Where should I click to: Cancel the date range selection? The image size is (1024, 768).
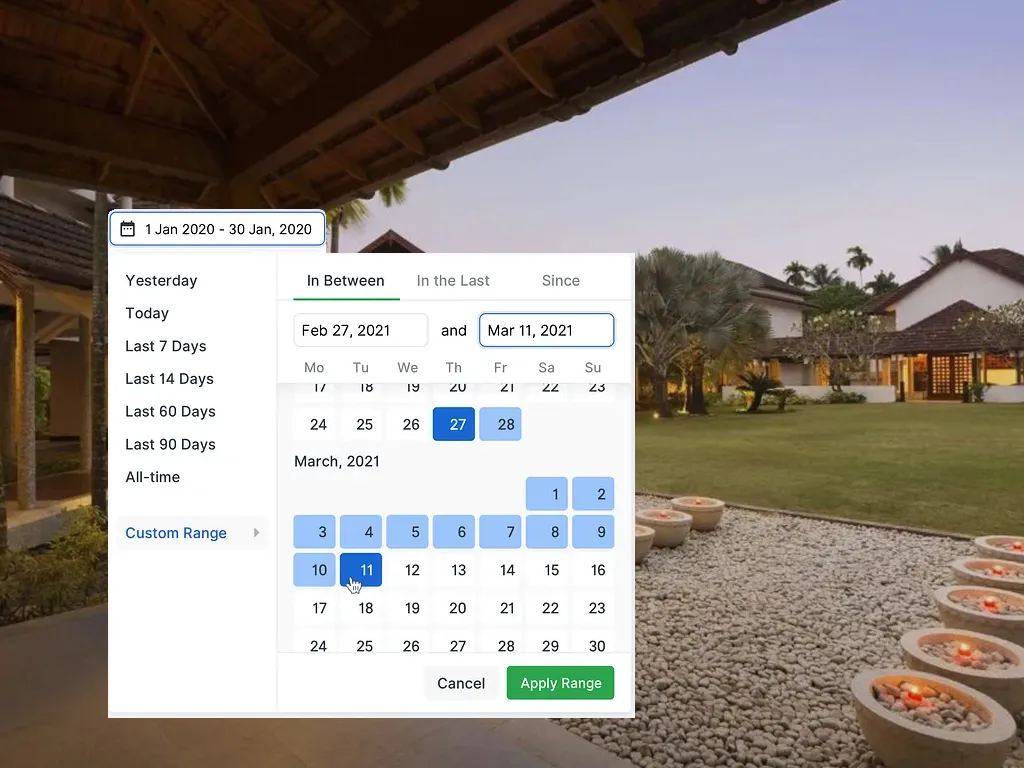[461, 683]
